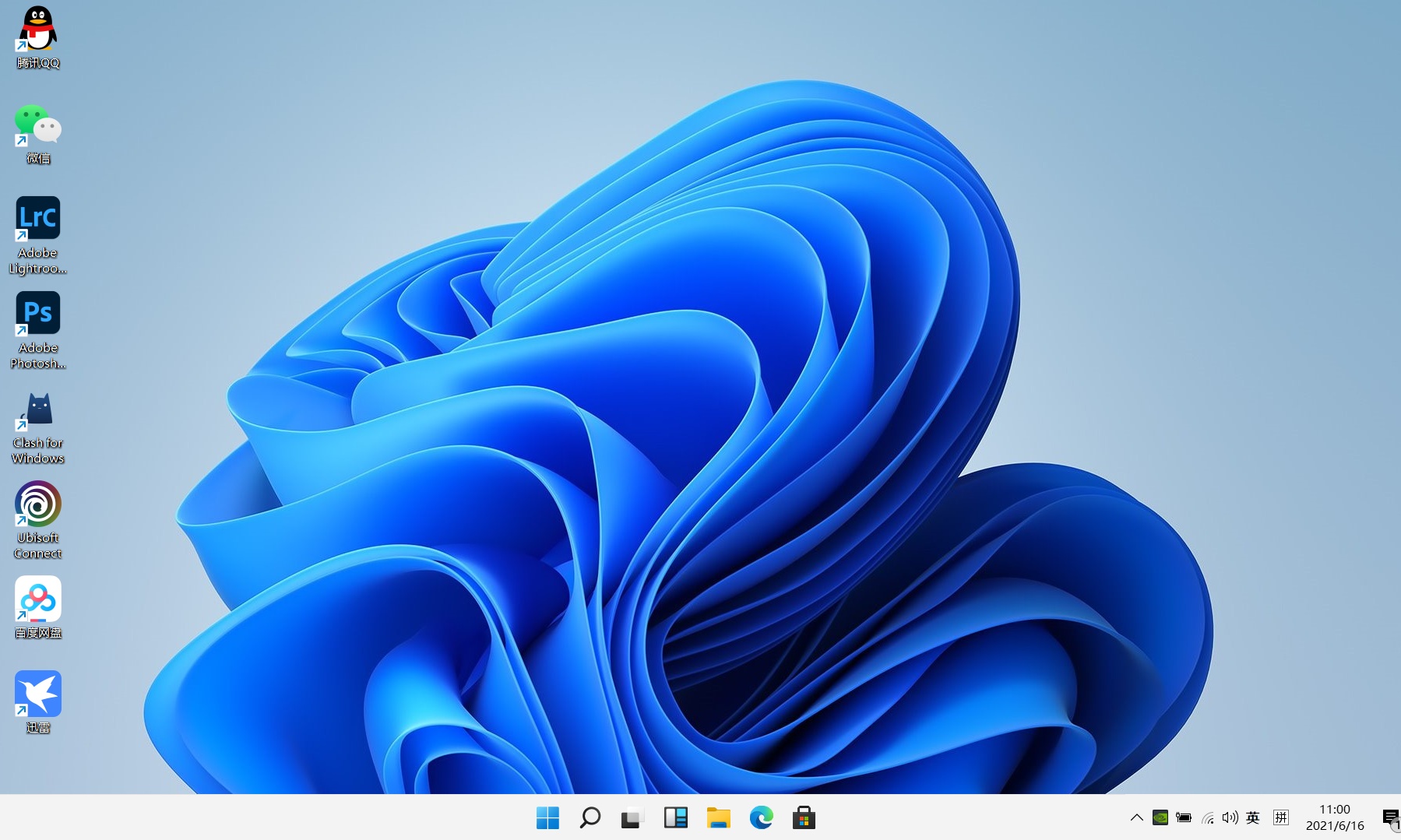Open File Explorer from taskbar
The image size is (1401, 840).
[x=718, y=818]
